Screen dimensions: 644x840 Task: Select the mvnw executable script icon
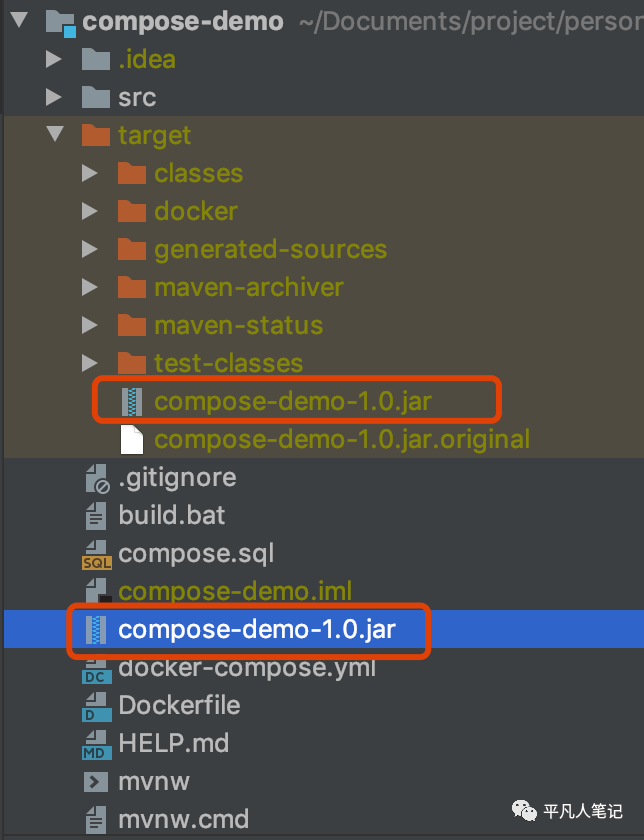tap(97, 781)
